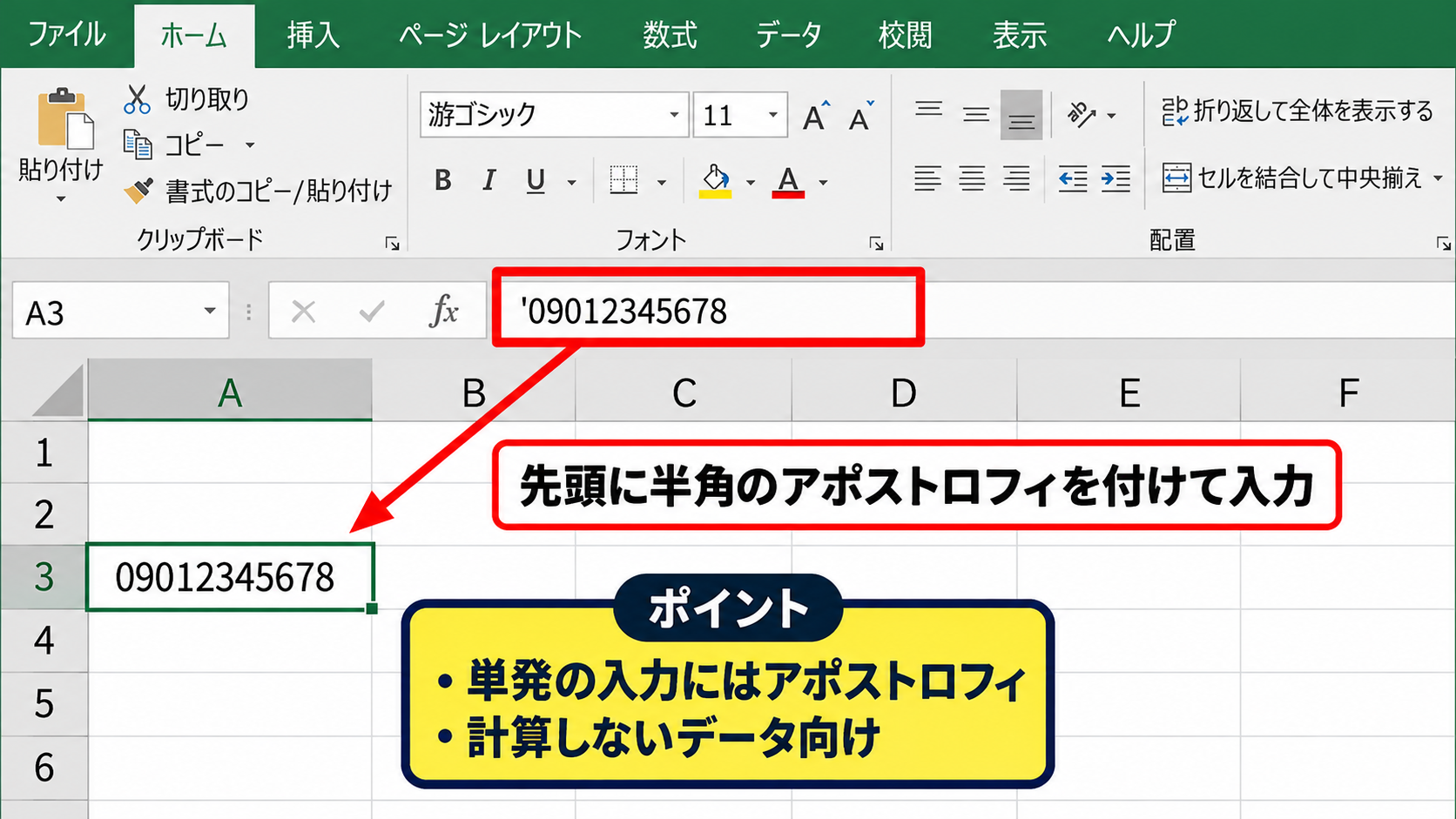Click the Cut (切り取り) scissors icon

pyautogui.click(x=137, y=99)
